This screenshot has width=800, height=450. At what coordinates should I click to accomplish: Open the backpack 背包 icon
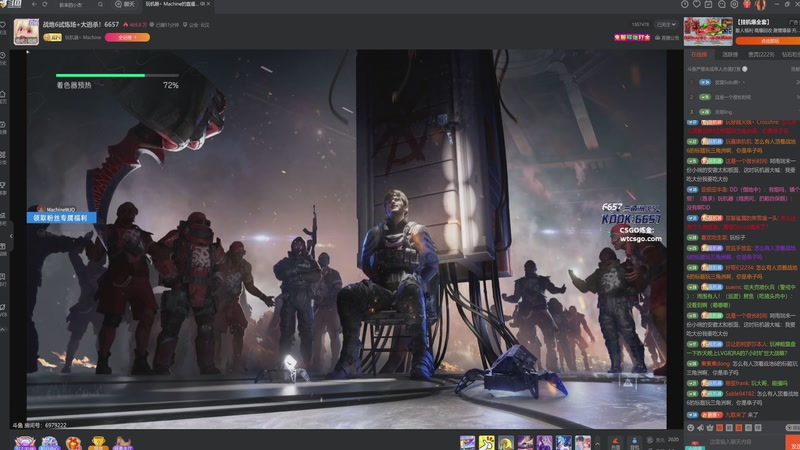click(634, 443)
